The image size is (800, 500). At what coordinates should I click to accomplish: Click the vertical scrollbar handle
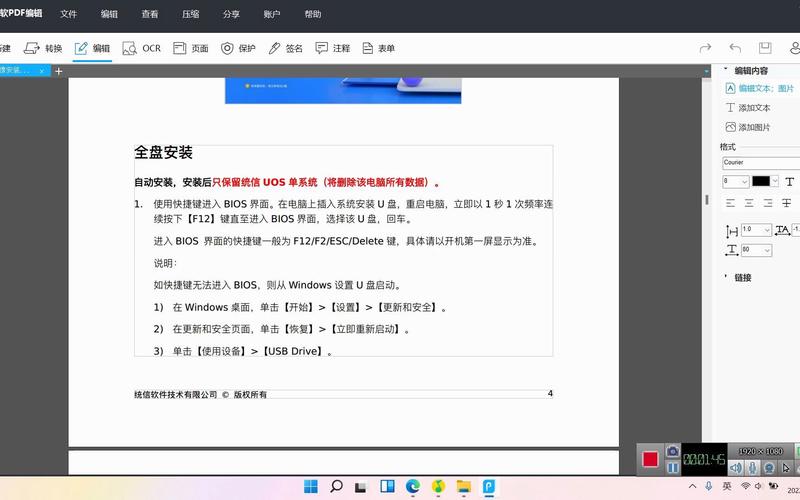[x=707, y=199]
